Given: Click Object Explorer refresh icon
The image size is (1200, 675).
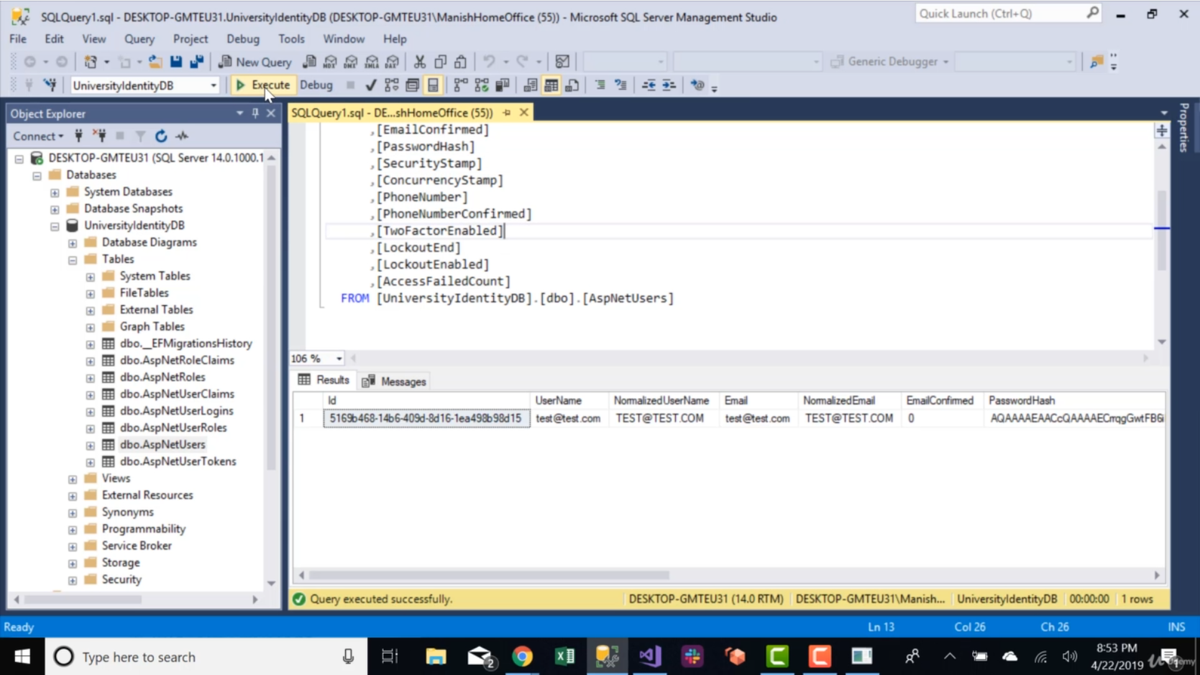Looking at the screenshot, I should tap(161, 135).
